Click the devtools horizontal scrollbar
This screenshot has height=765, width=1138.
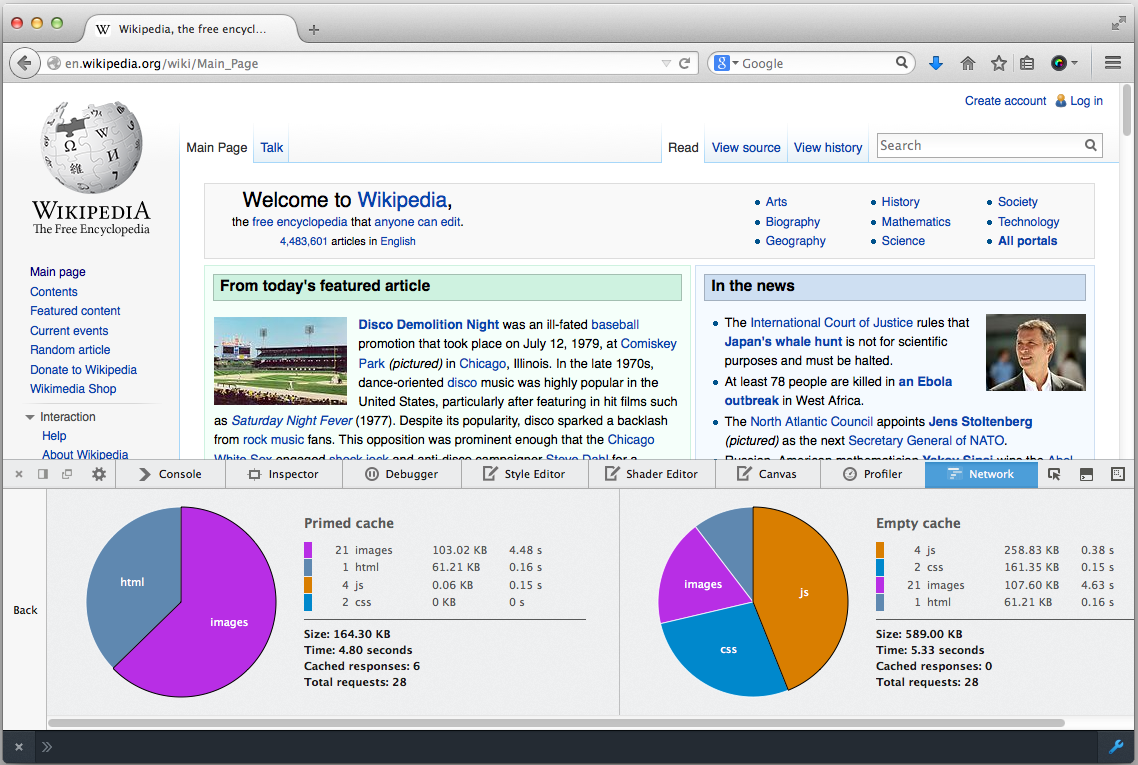pos(556,723)
